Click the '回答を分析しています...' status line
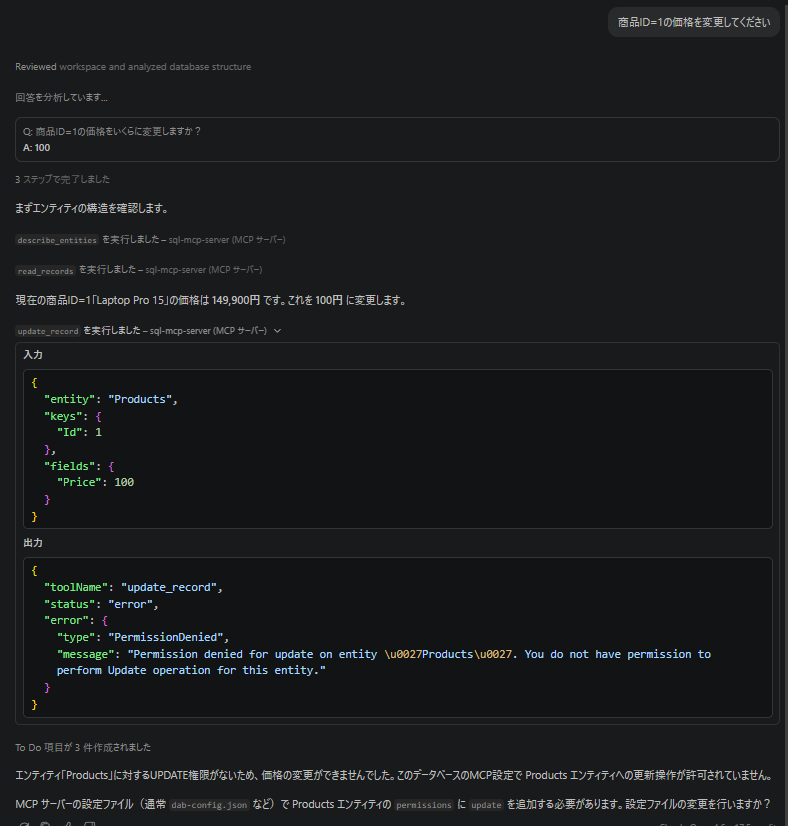This screenshot has height=826, width=788. pyautogui.click(x=61, y=97)
